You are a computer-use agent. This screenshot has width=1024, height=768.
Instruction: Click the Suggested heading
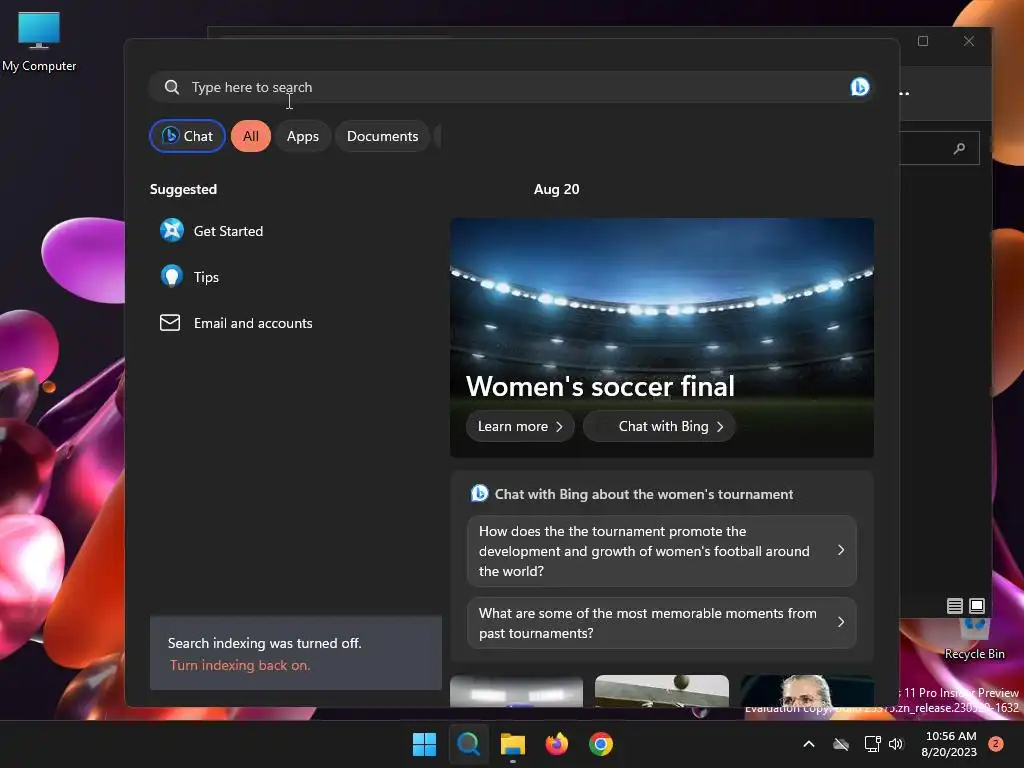pos(184,189)
